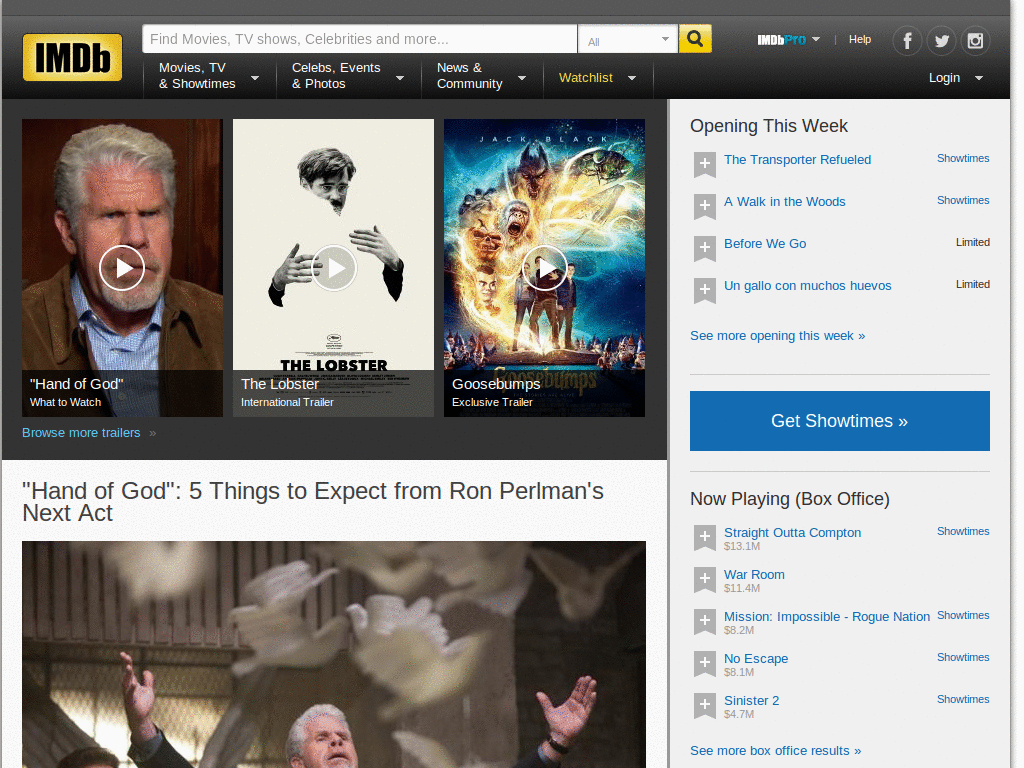1024x768 pixels.
Task: Open the News & Community menu
Action: tap(481, 76)
